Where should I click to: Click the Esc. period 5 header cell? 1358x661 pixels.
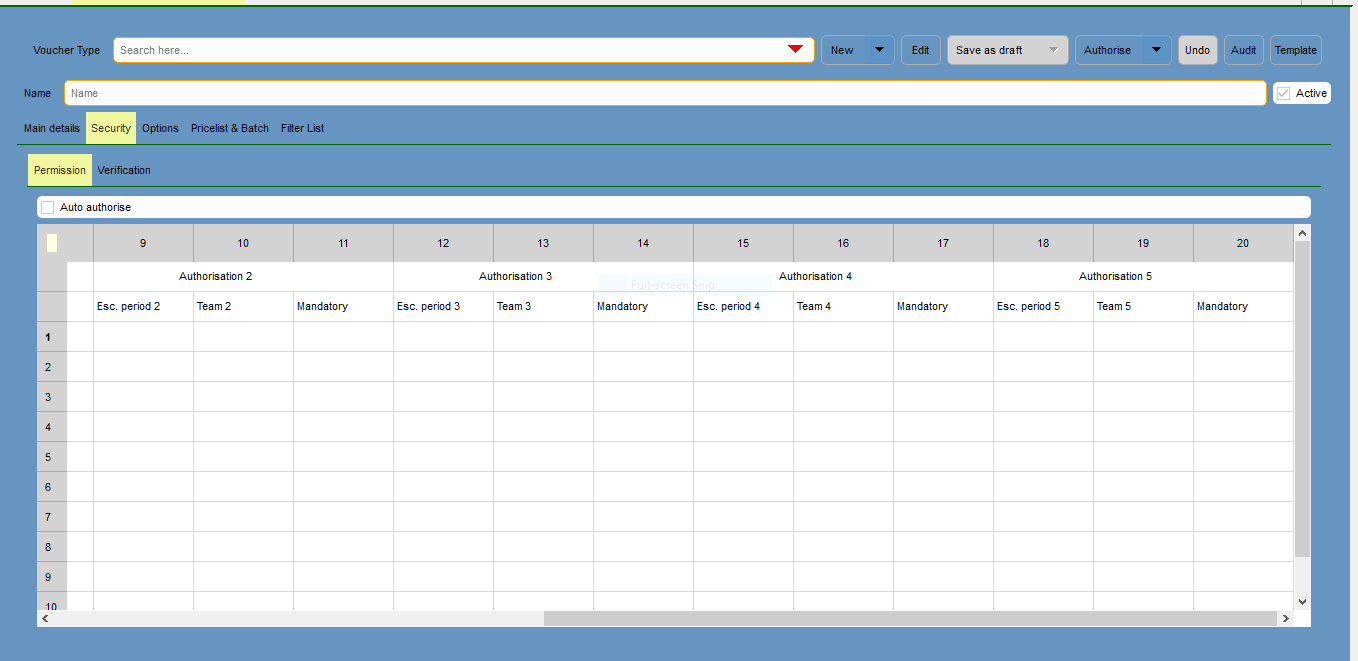pos(1043,306)
